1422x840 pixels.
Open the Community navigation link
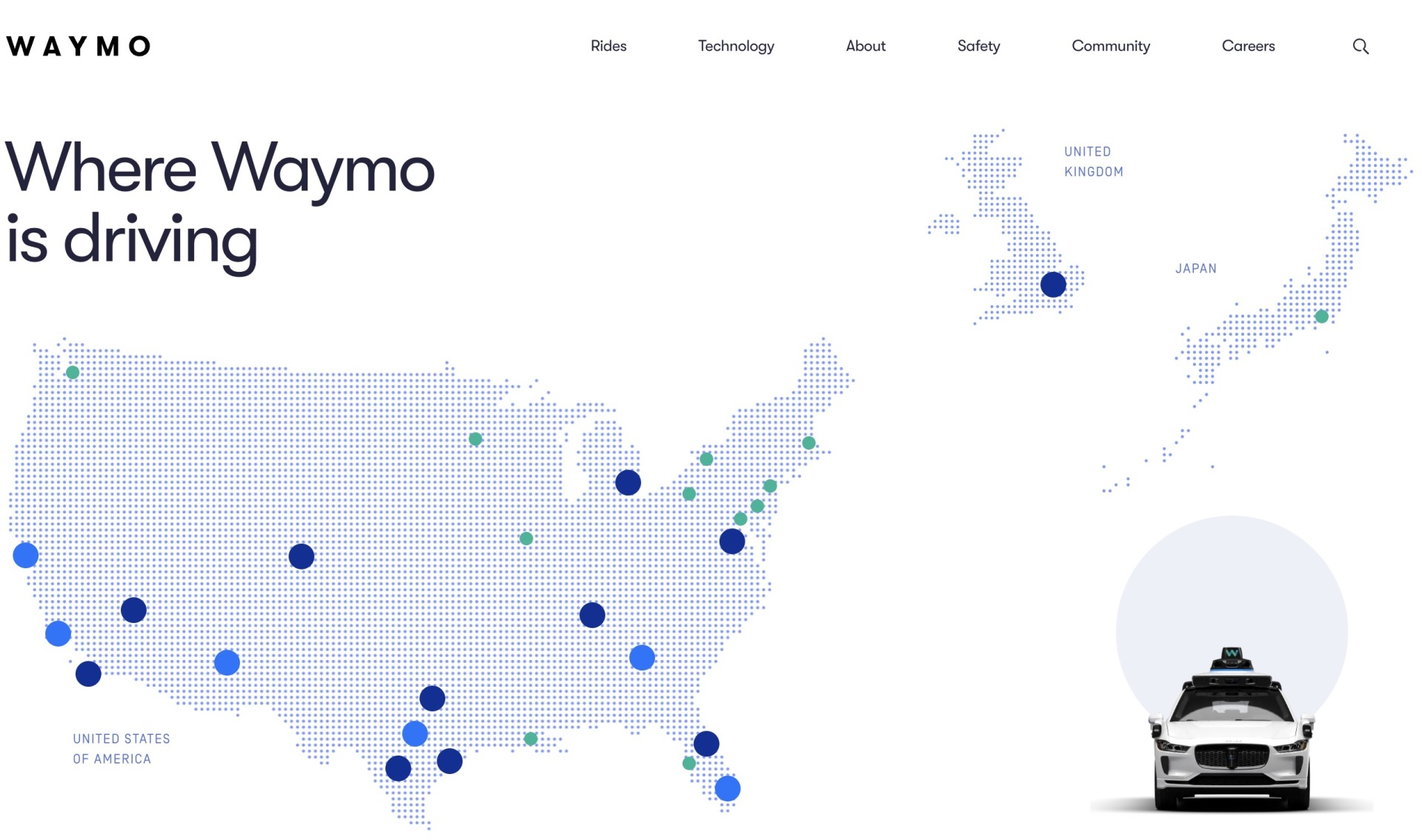tap(1110, 46)
